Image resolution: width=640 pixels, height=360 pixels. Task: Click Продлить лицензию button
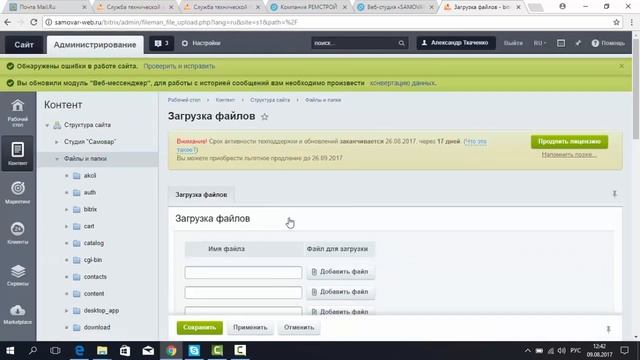coord(569,141)
